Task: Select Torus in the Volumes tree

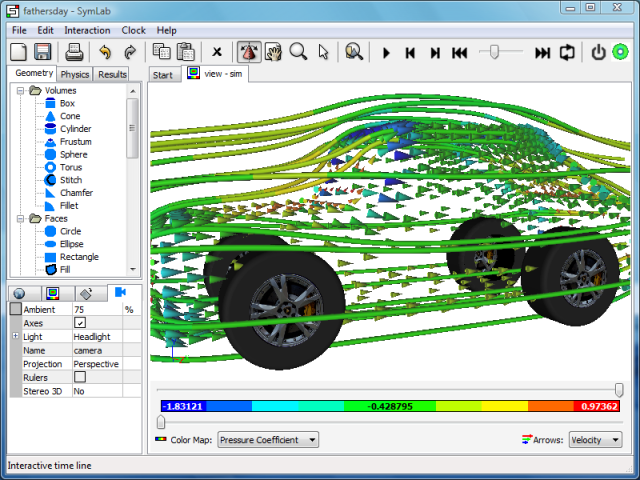Action: click(71, 167)
